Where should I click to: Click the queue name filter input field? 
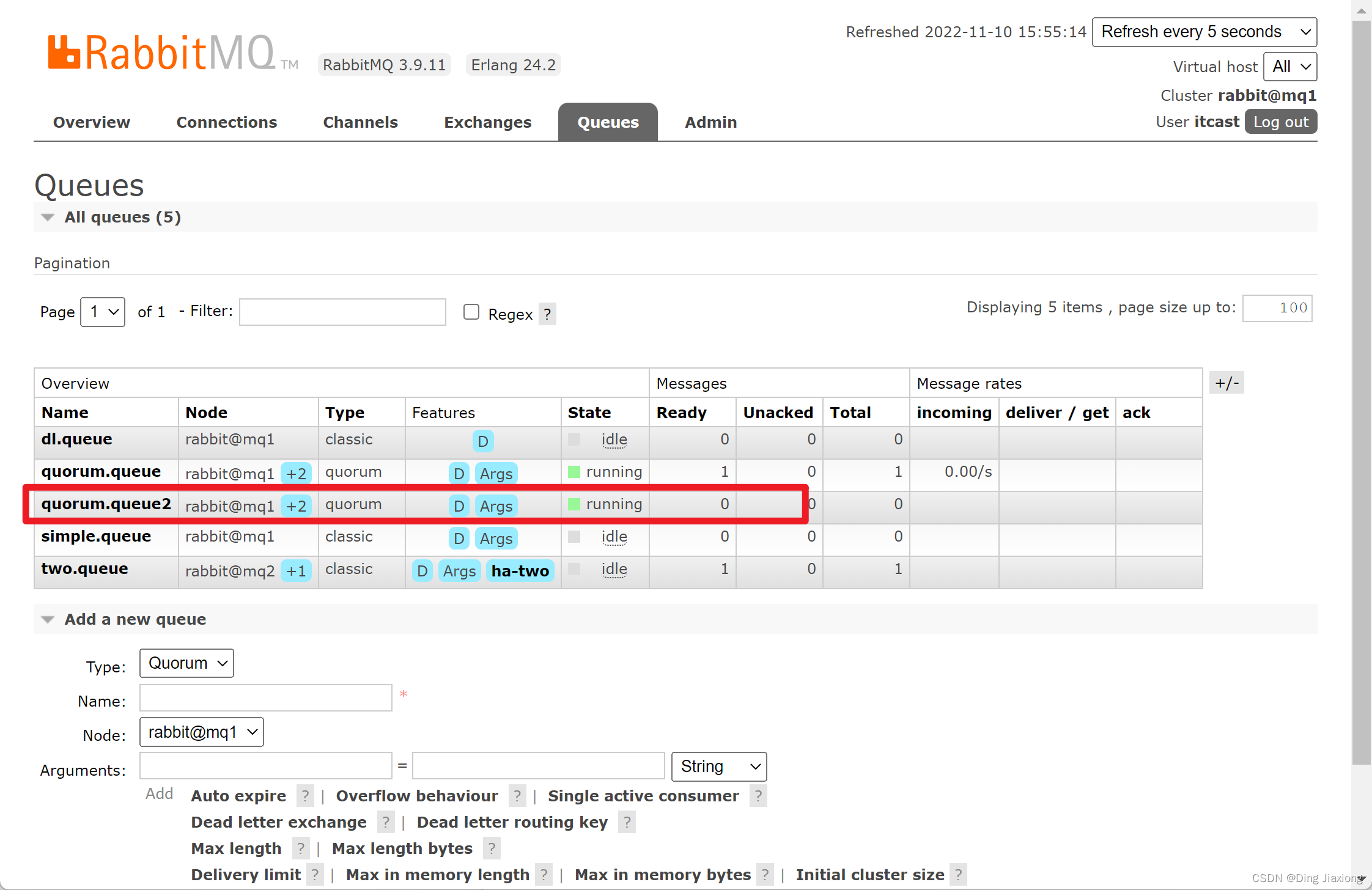click(x=343, y=313)
